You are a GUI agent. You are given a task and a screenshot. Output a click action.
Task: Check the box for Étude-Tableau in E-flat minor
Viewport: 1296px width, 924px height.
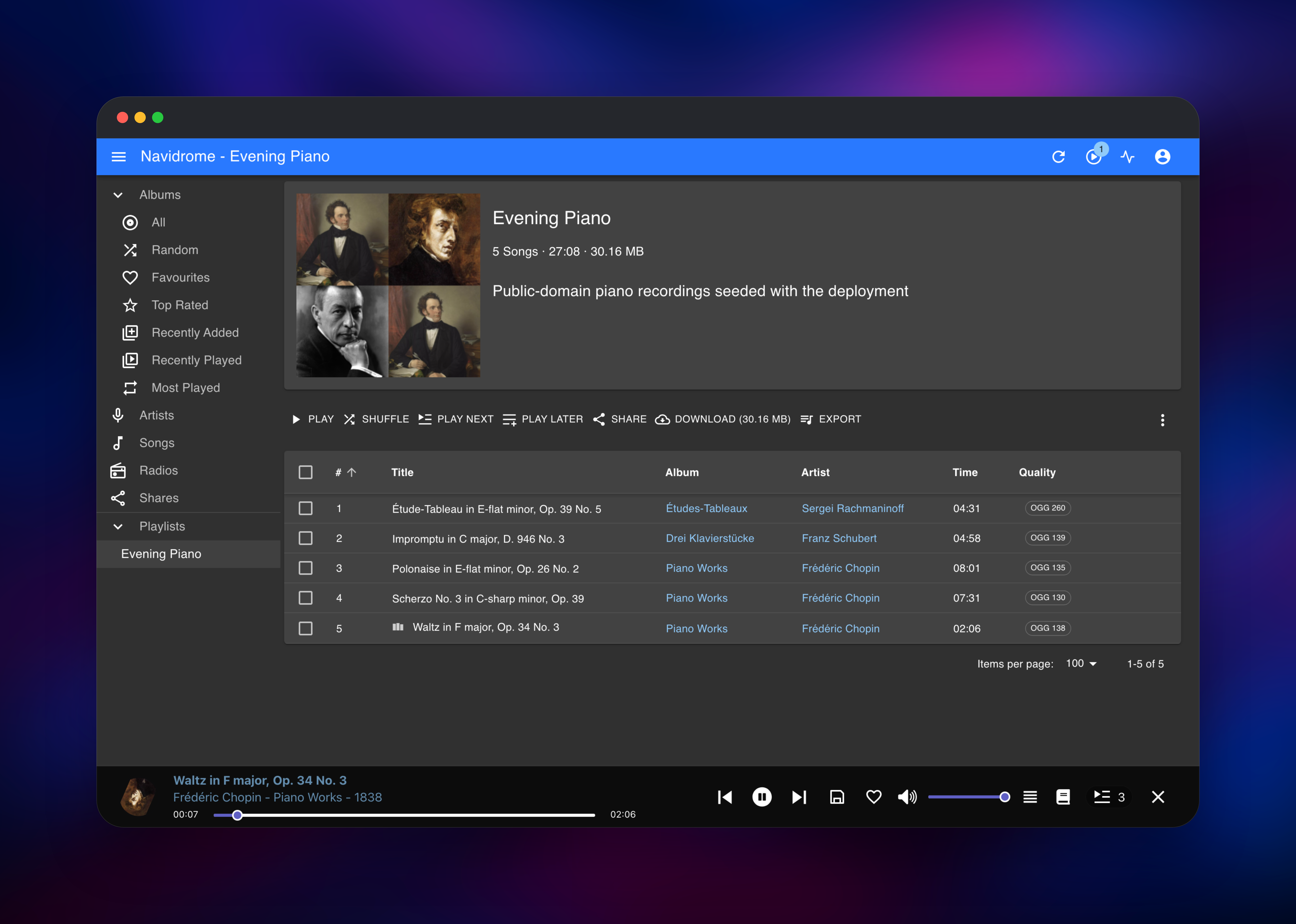pos(306,508)
